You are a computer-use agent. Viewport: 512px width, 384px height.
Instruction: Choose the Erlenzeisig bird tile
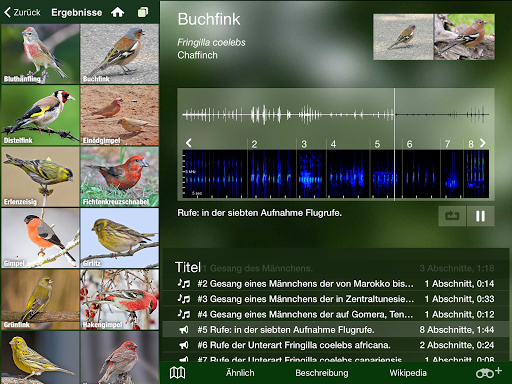40,177
